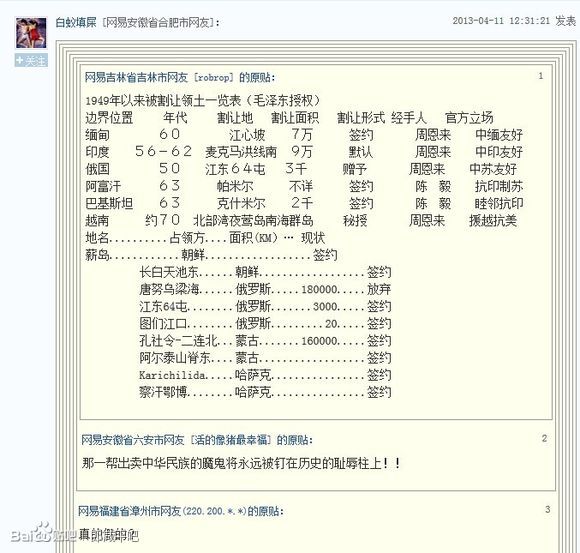Click the 唐努乌梁海 row in the table
Viewport: 580px width, 553px height.
point(265,289)
